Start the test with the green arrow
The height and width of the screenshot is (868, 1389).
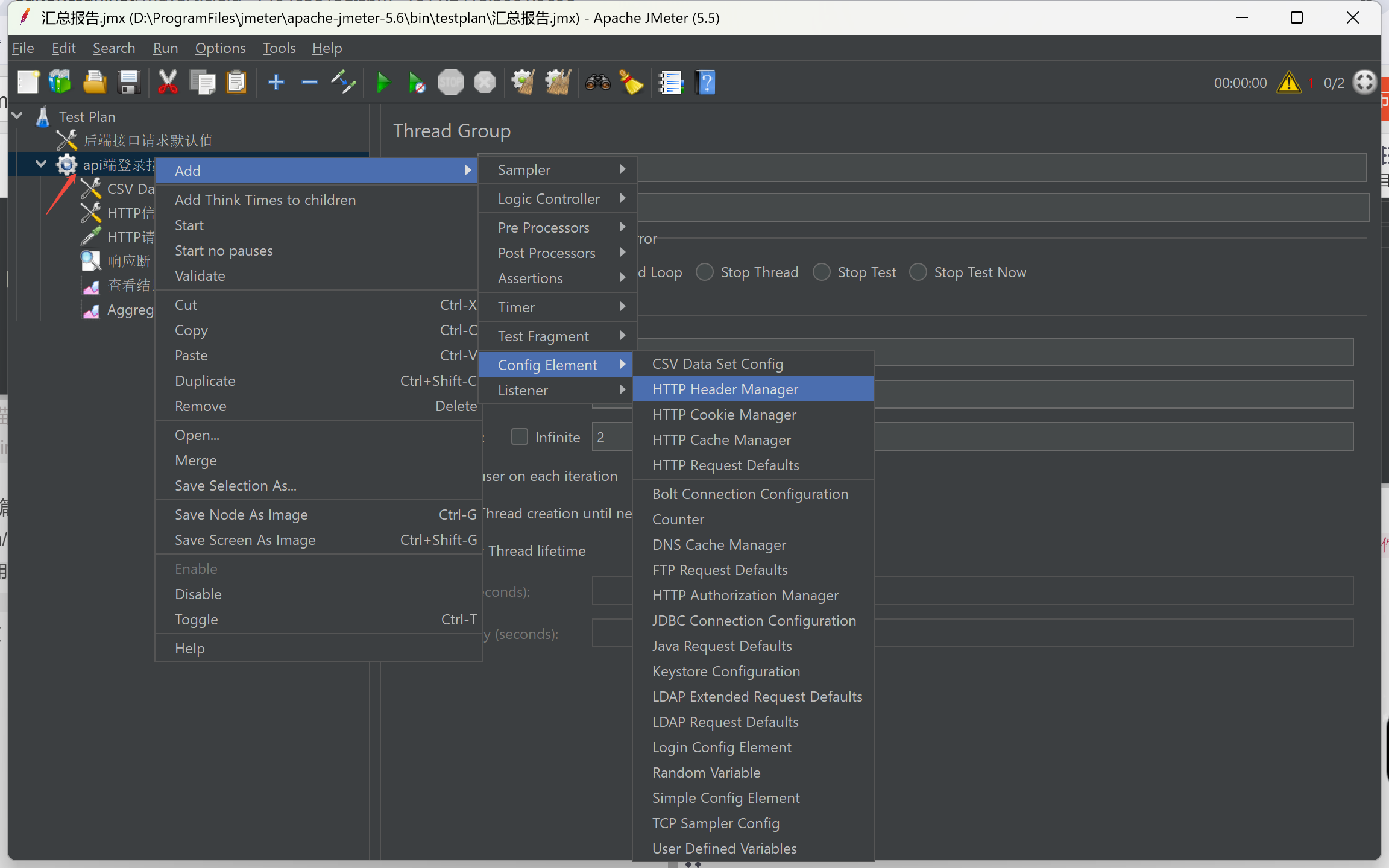(383, 83)
